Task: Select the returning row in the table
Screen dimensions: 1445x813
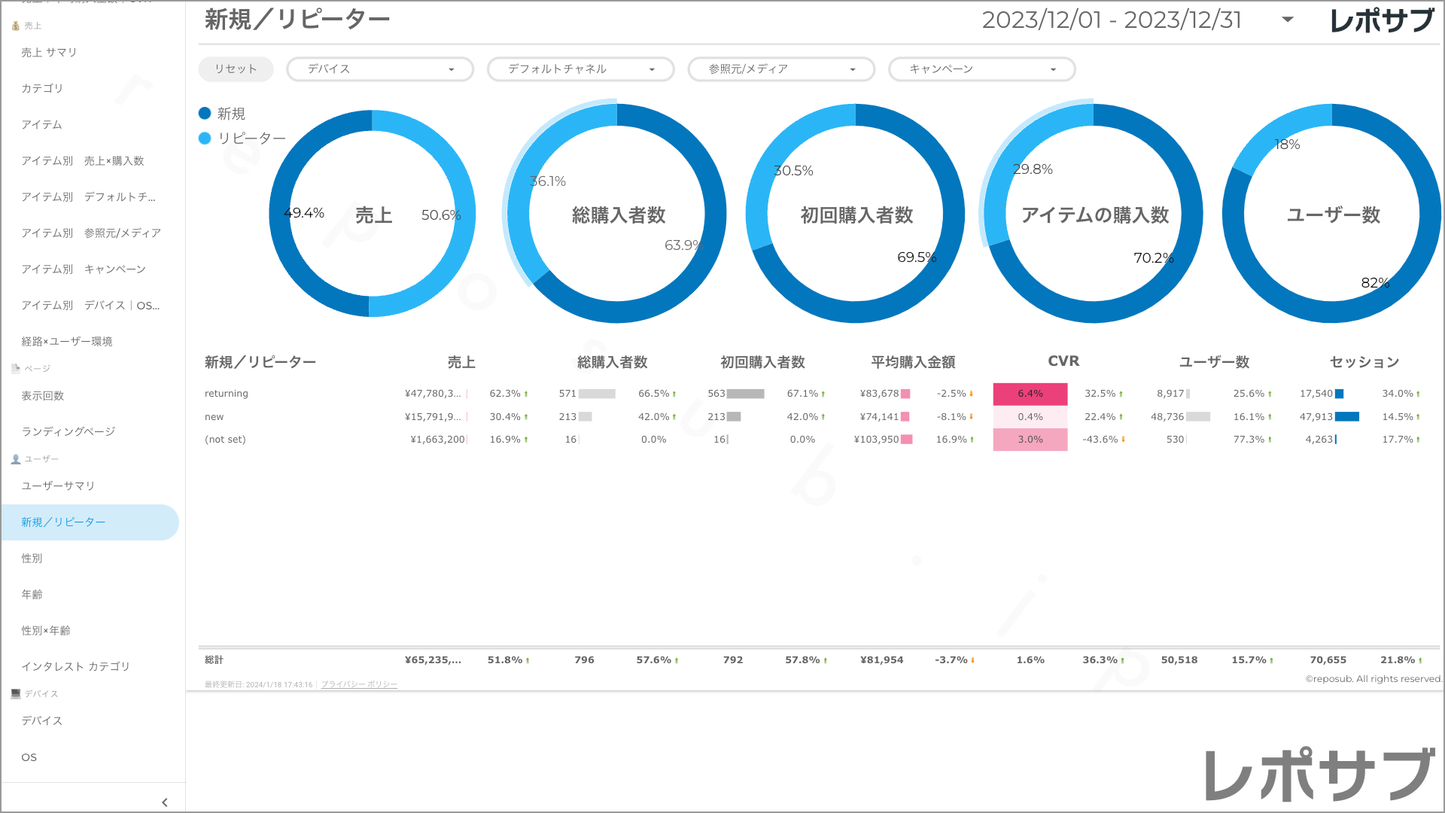Action: click(227, 394)
